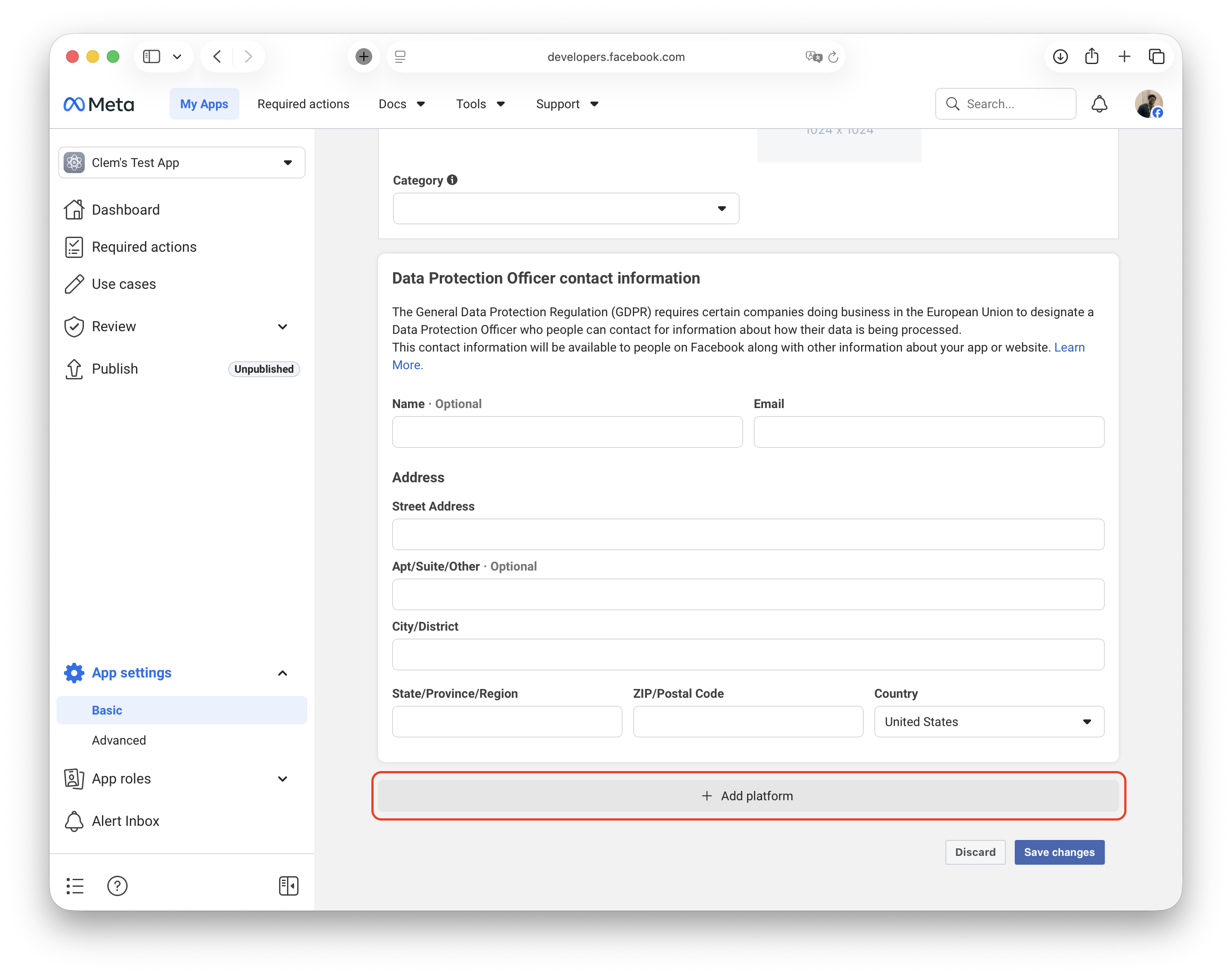Click the shield plus icon near address bar
Viewport: 1232px width, 976px height.
coord(364,57)
